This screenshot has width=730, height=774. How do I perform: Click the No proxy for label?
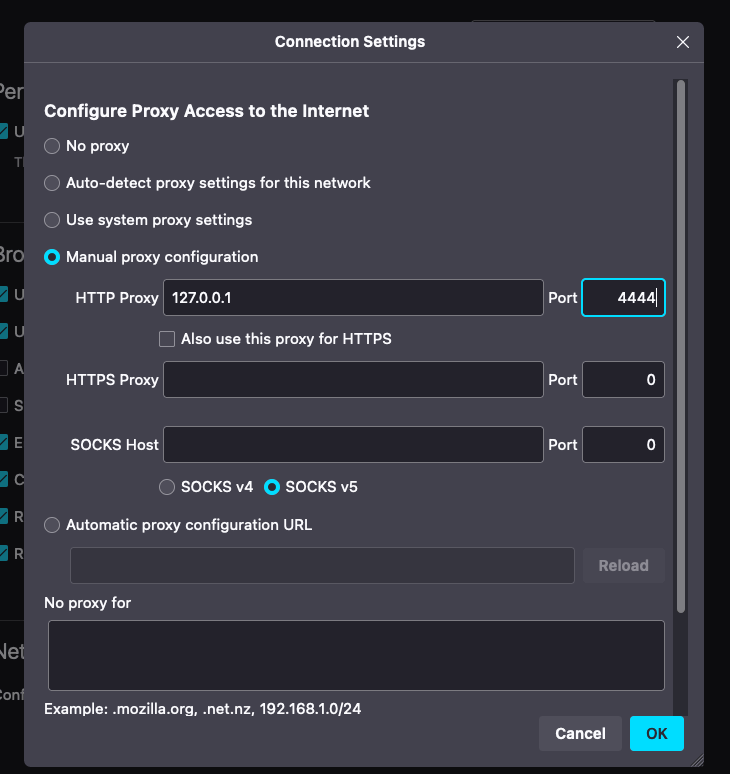(87, 603)
